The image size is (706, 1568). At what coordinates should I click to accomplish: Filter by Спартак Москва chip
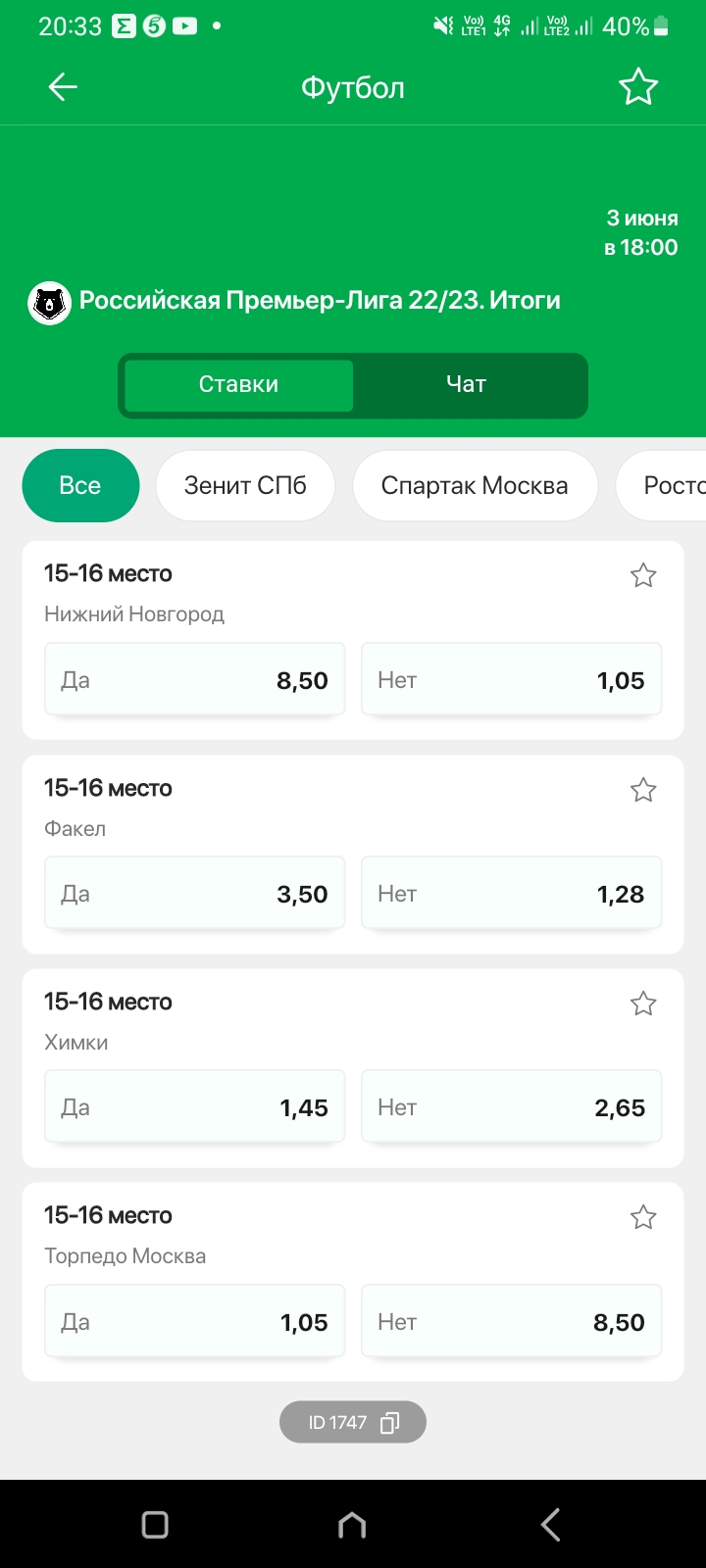coord(475,485)
